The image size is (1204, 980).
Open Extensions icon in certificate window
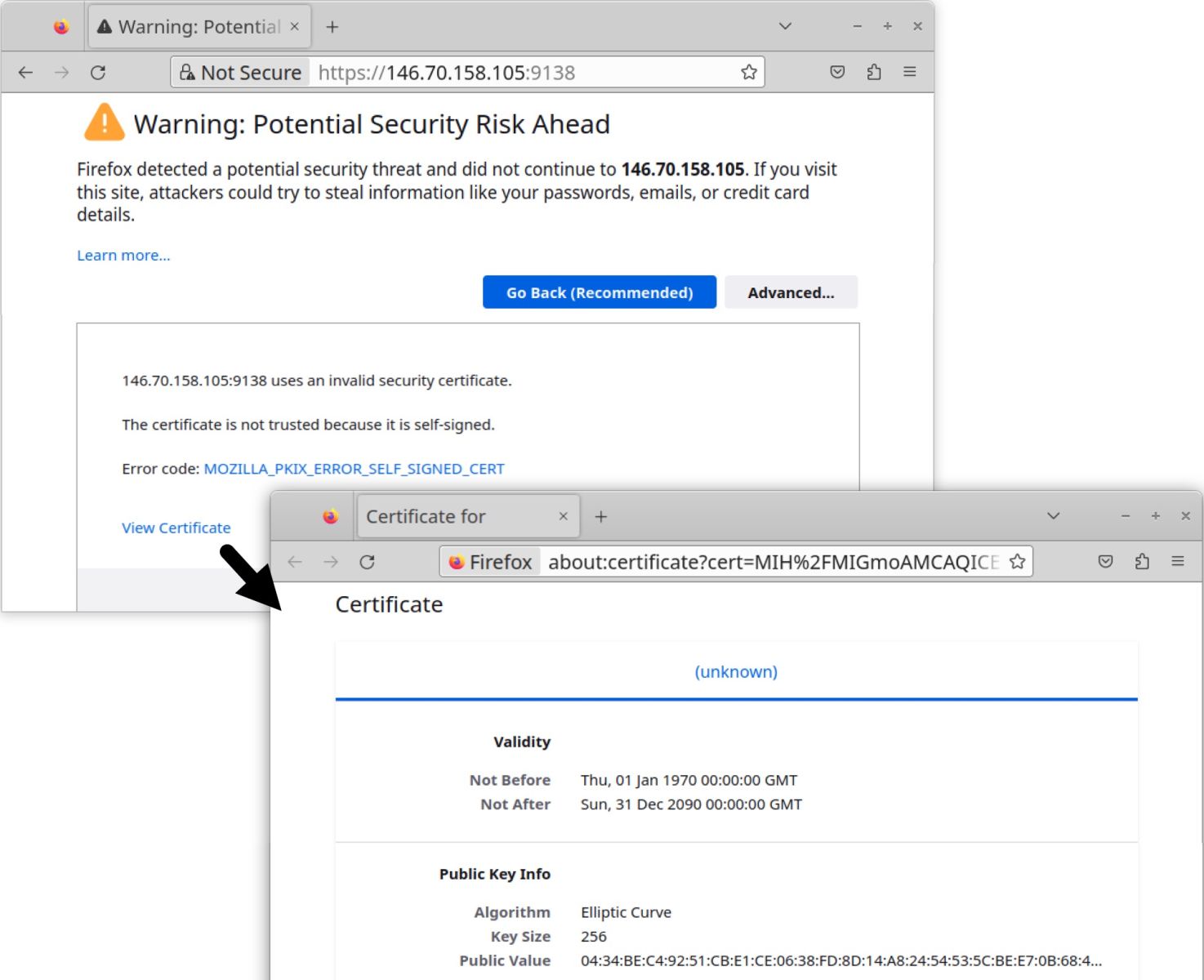pos(1142,562)
